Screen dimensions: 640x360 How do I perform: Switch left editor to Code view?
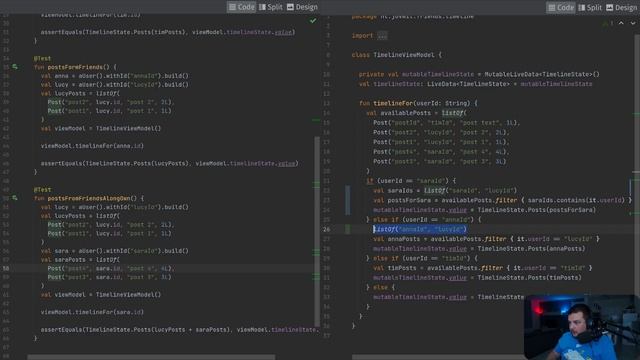(242, 7)
